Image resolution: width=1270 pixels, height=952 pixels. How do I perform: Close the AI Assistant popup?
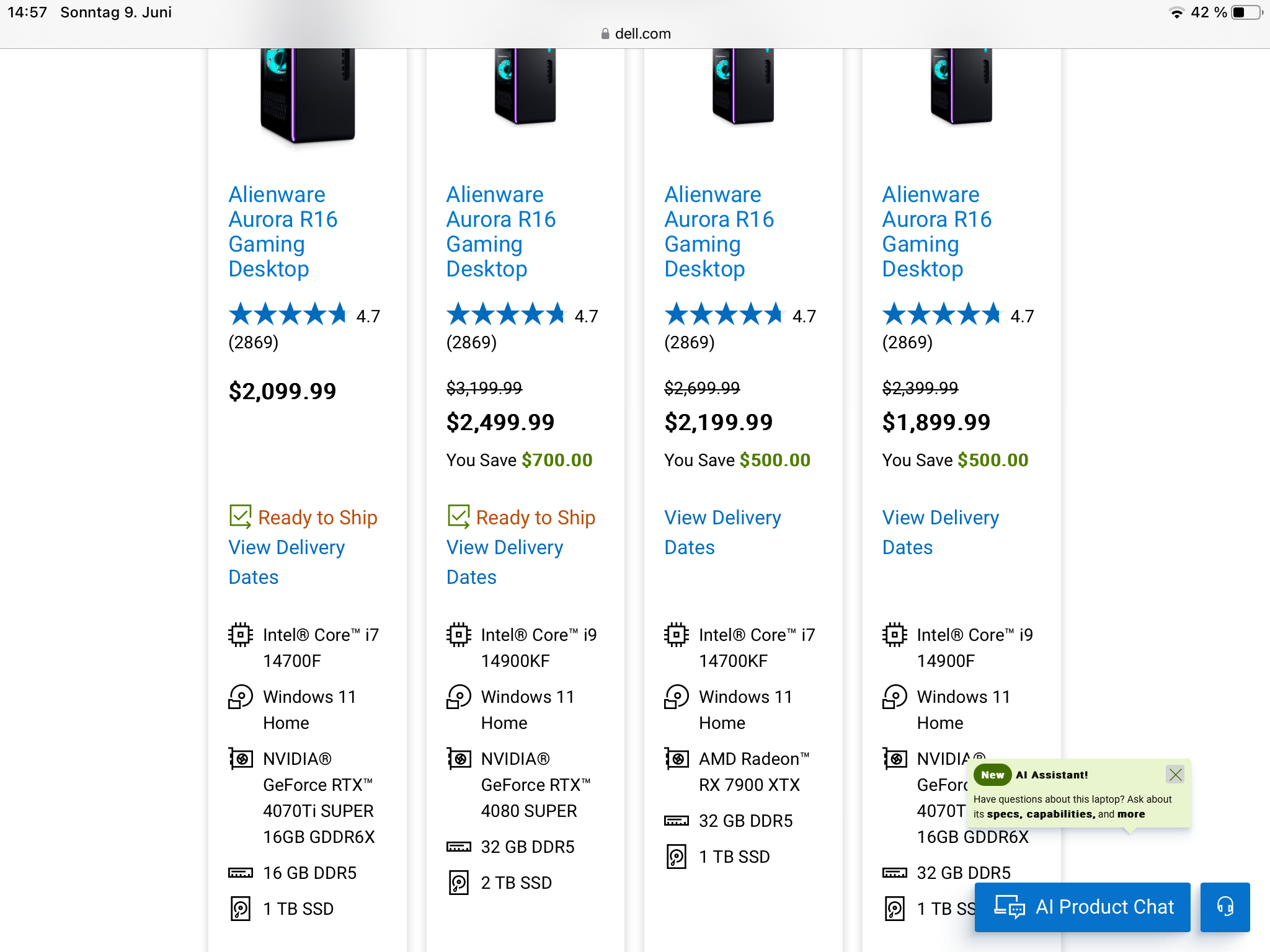tap(1175, 774)
